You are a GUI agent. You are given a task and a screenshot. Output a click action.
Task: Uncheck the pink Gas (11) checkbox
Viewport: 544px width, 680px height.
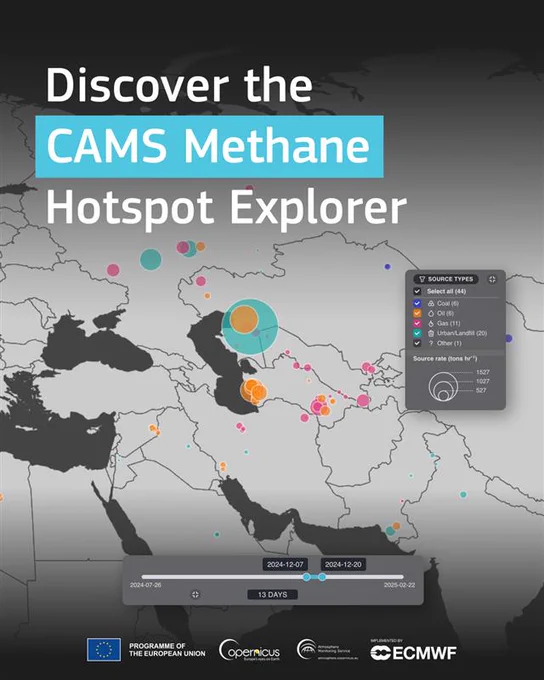[417, 323]
